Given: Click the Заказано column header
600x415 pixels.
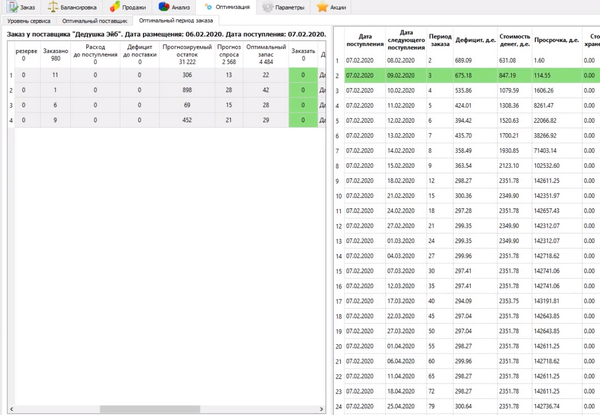Looking at the screenshot, I should (55, 54).
